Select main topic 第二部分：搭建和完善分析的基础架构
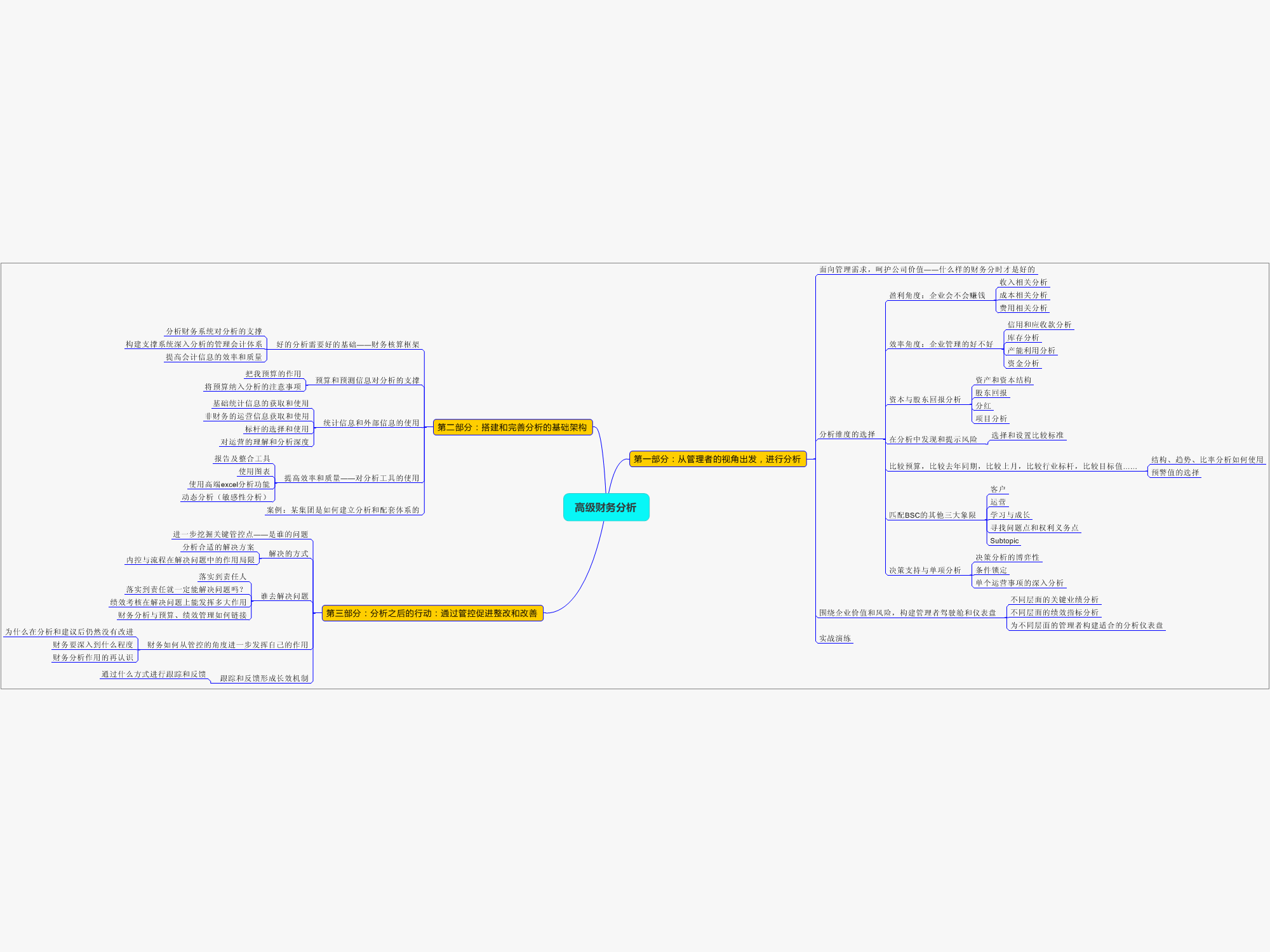Image resolution: width=1270 pixels, height=952 pixels. 512,427
